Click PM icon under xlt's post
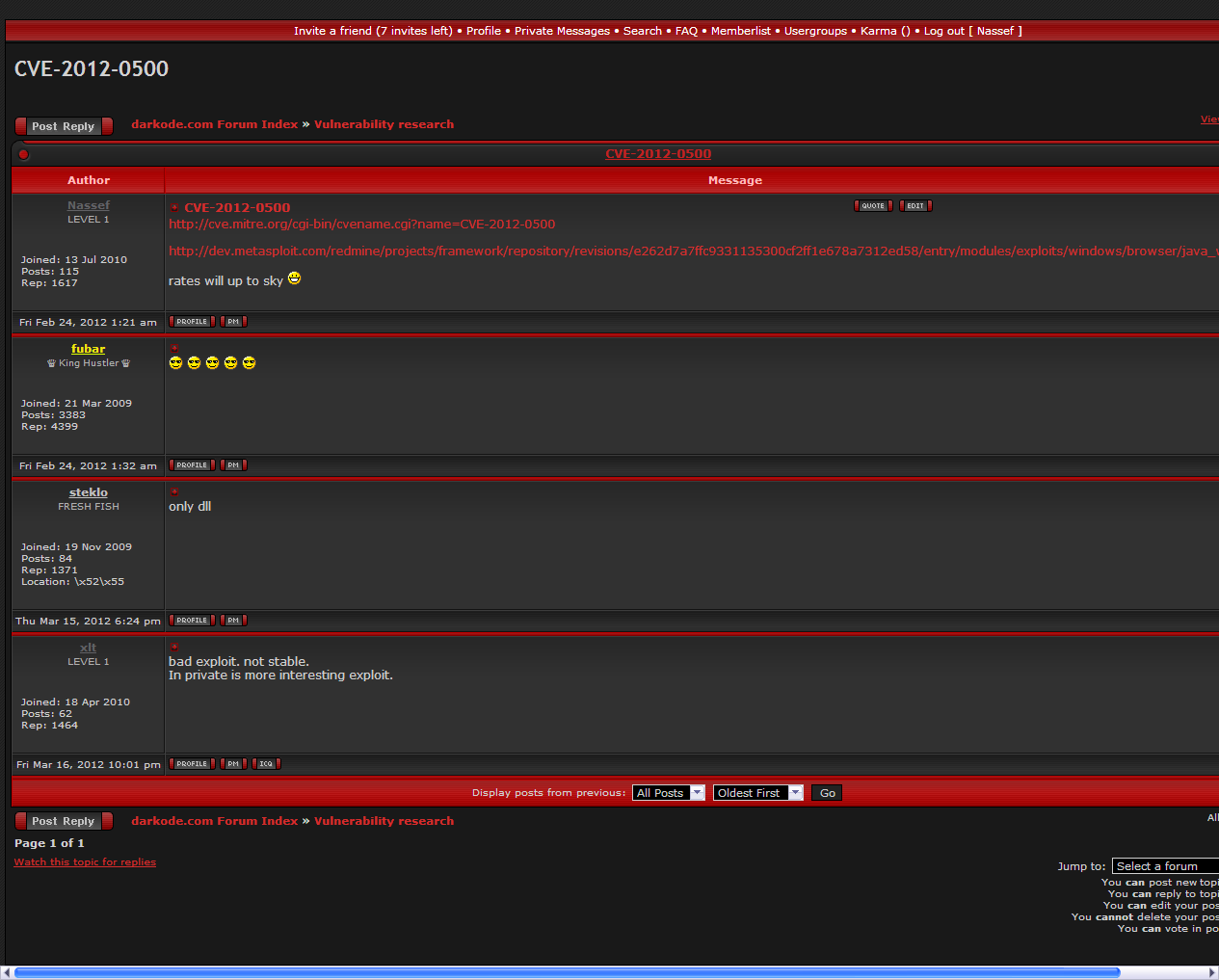 (233, 764)
